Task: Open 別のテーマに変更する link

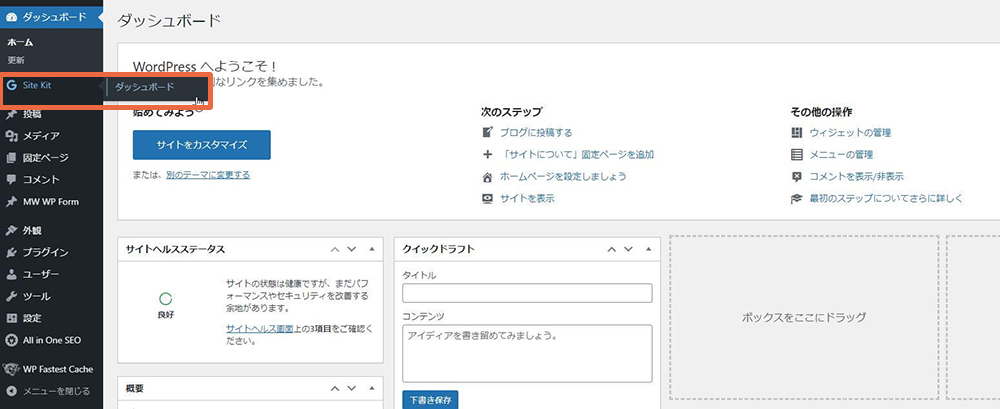Action: click(x=208, y=174)
